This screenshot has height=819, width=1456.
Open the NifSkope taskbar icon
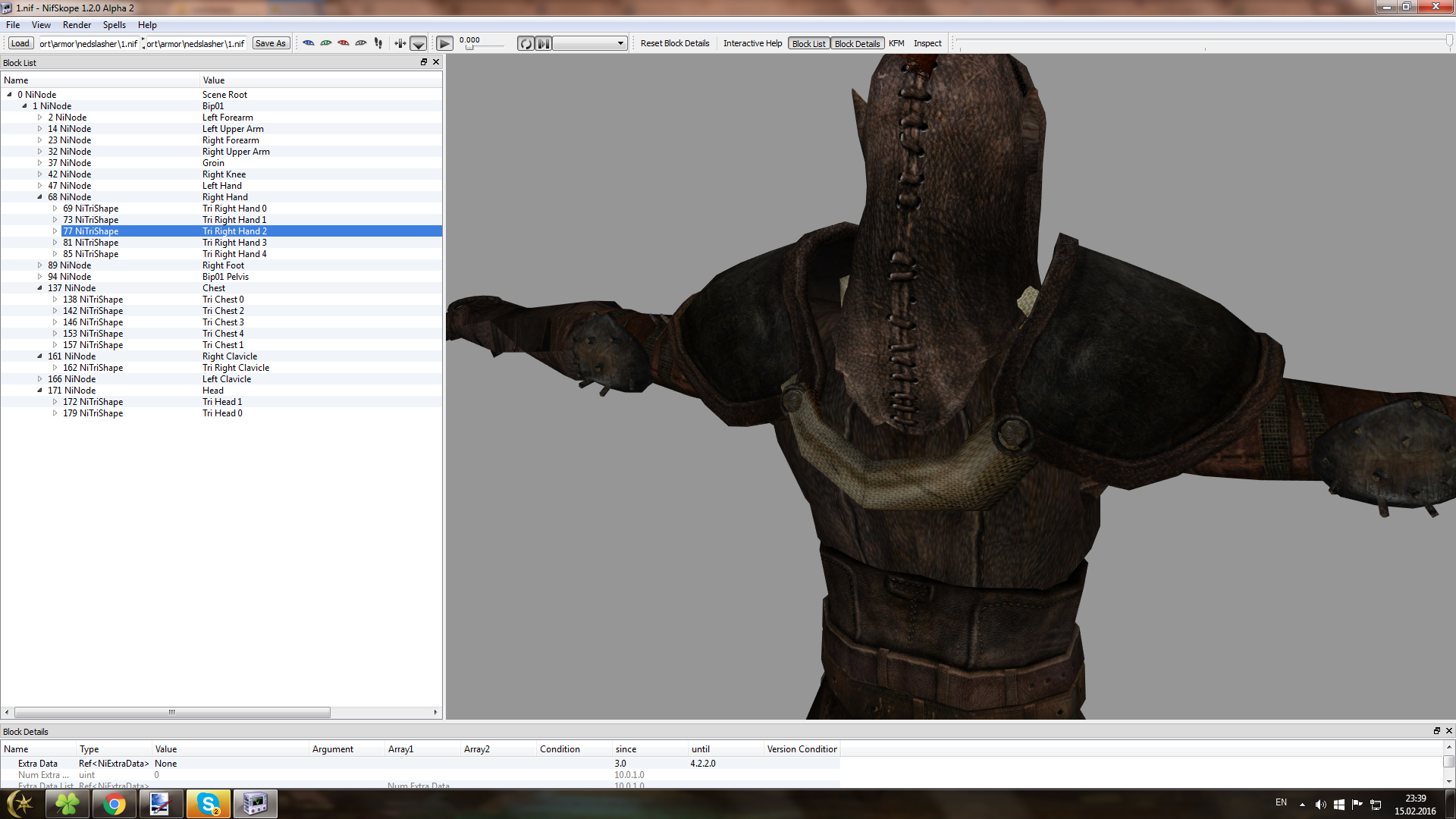point(256,804)
